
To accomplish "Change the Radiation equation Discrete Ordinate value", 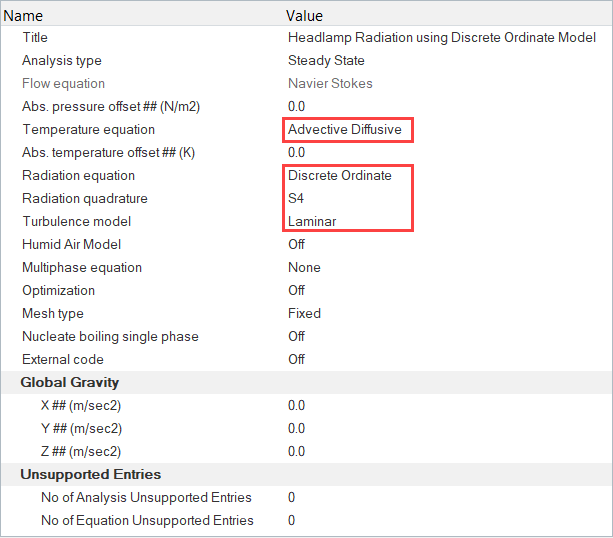I will click(x=340, y=176).
